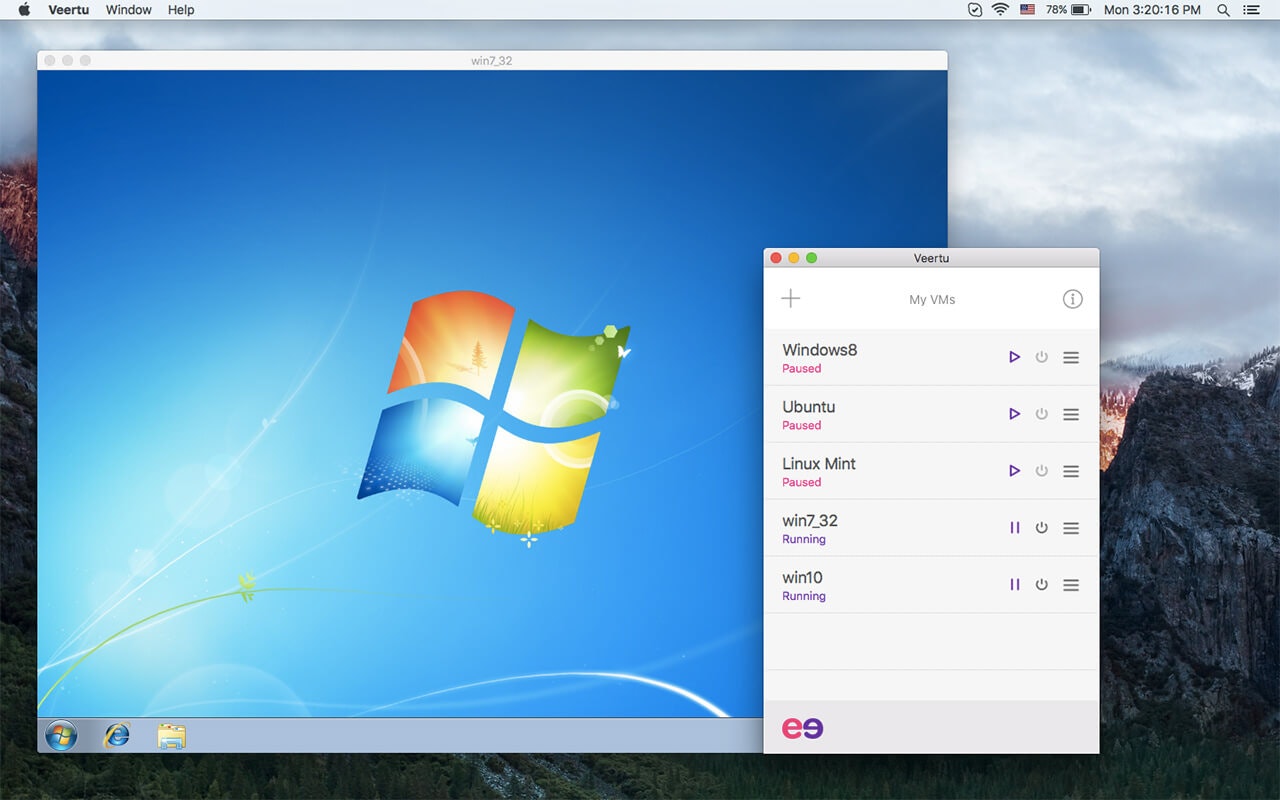Viewport: 1280px width, 800px height.
Task: Open Windows Explorer folder in taskbar
Action: (172, 737)
